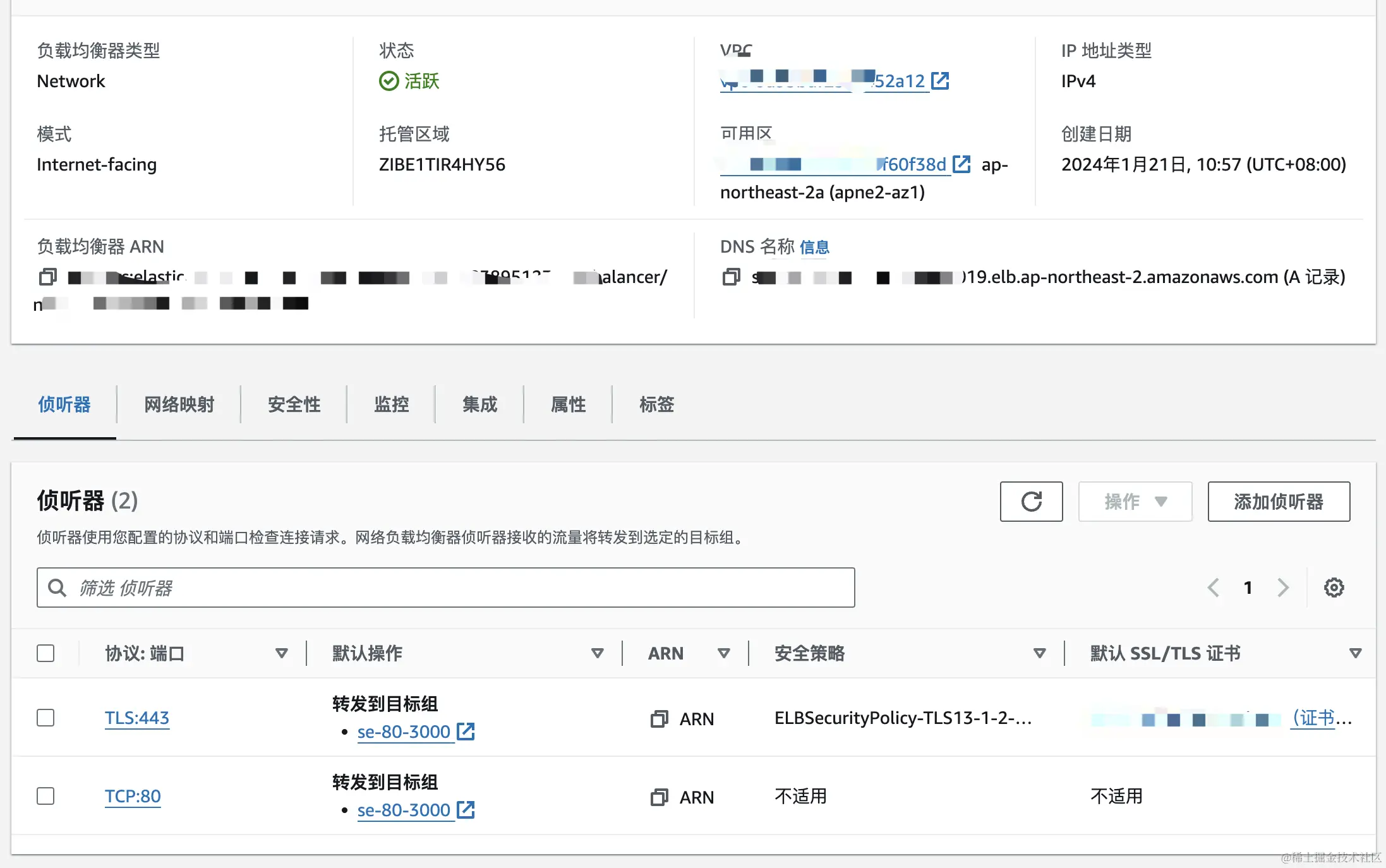
Task: Open external icon beside availability zone subnet
Action: click(x=961, y=164)
